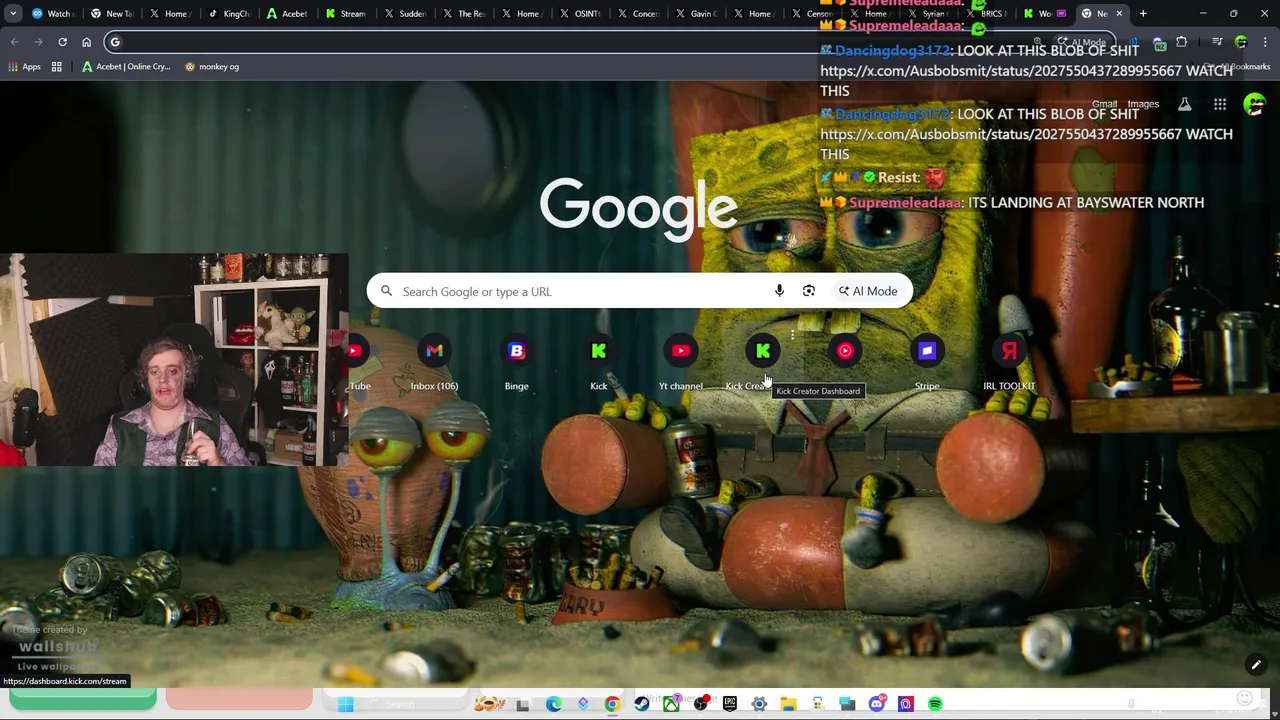The height and width of the screenshot is (720, 1280).
Task: Switch to the Gavin C tab
Action: [x=698, y=14]
